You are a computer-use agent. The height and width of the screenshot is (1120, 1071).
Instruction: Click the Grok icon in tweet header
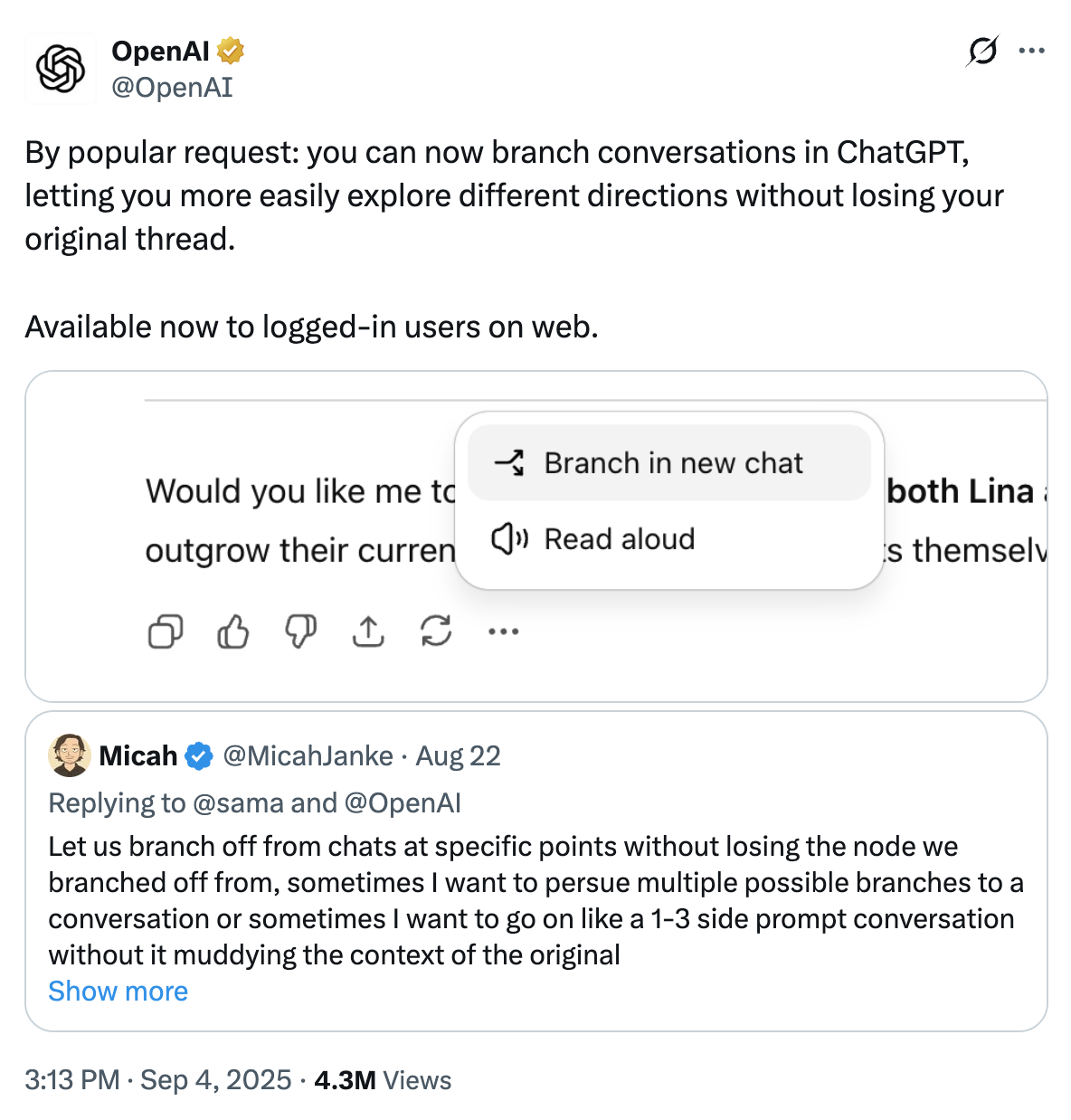pyautogui.click(x=982, y=52)
